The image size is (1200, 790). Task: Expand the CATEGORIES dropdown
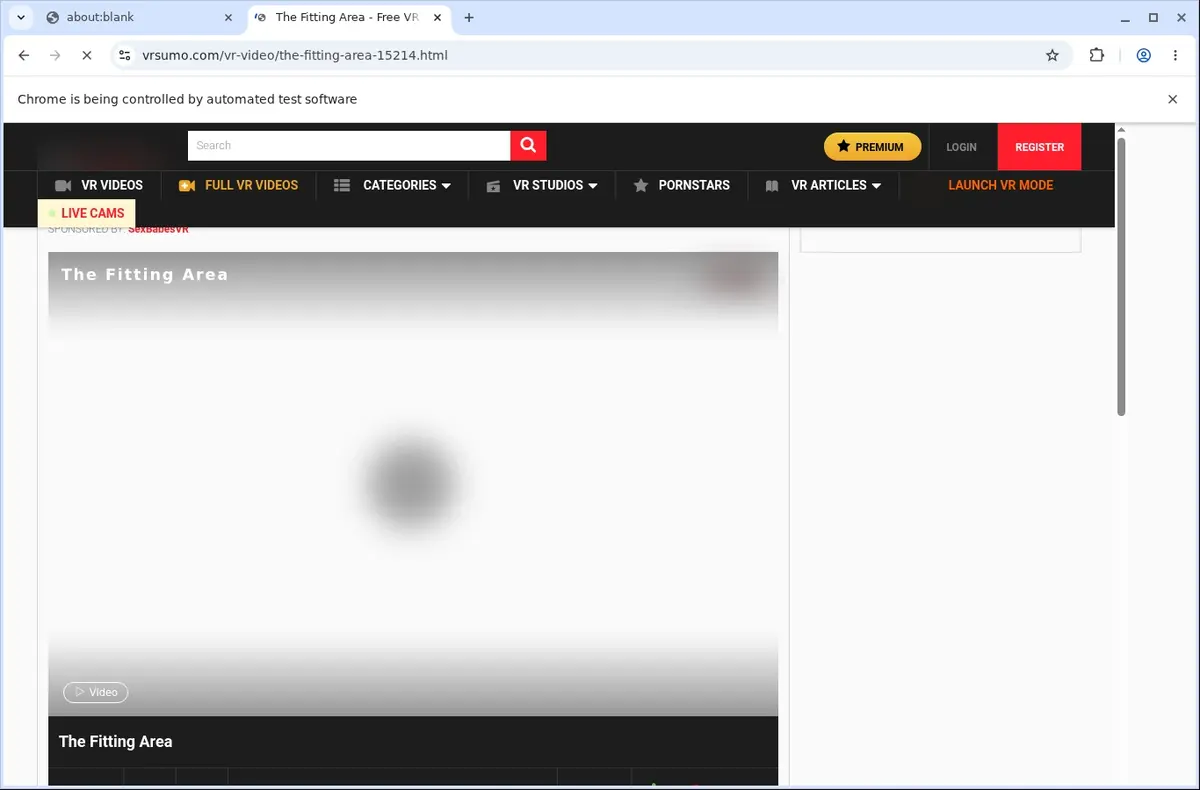pyautogui.click(x=393, y=185)
